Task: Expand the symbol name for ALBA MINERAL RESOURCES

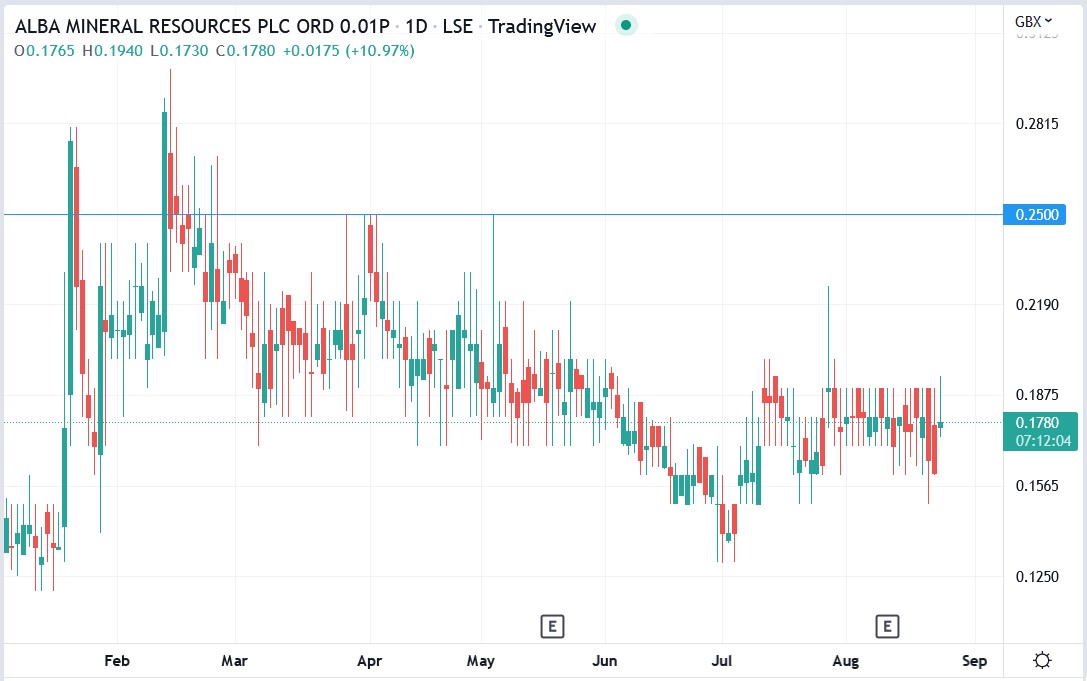Action: [x=200, y=27]
